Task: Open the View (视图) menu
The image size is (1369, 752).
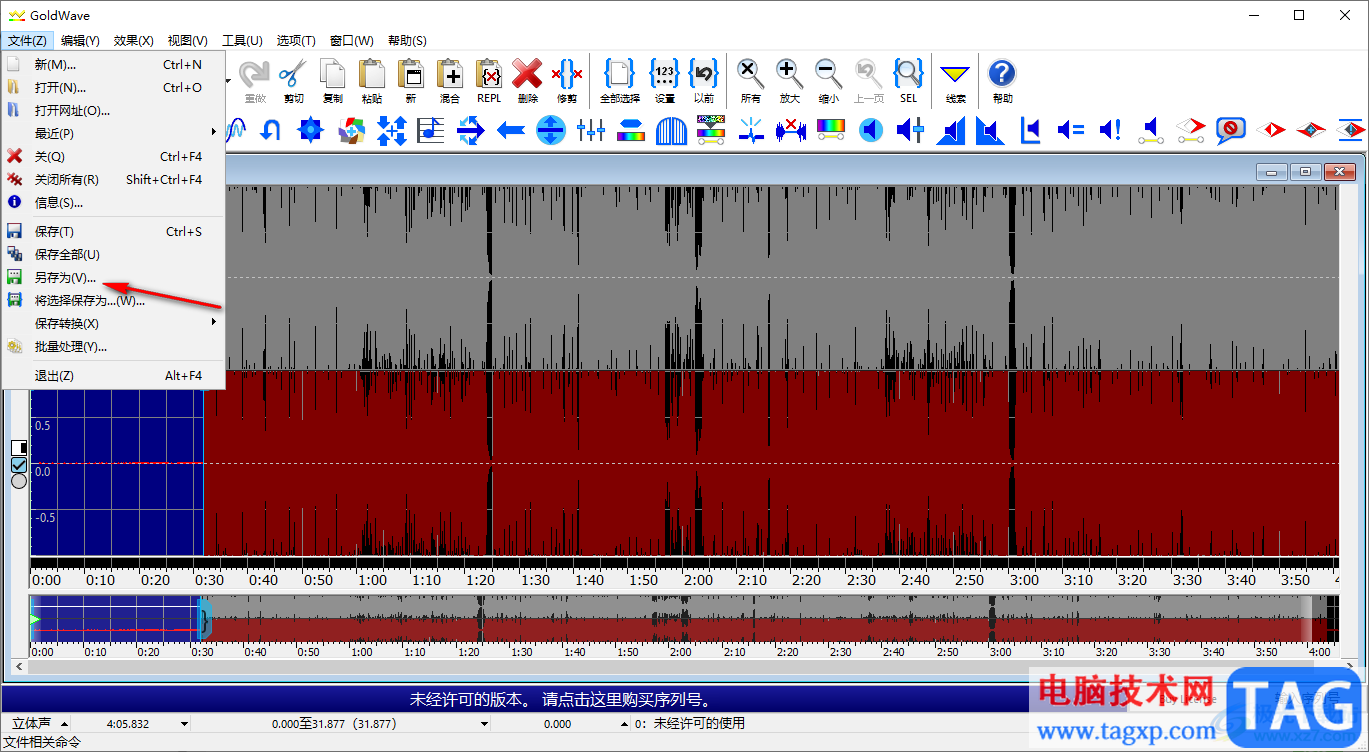Action: [187, 41]
